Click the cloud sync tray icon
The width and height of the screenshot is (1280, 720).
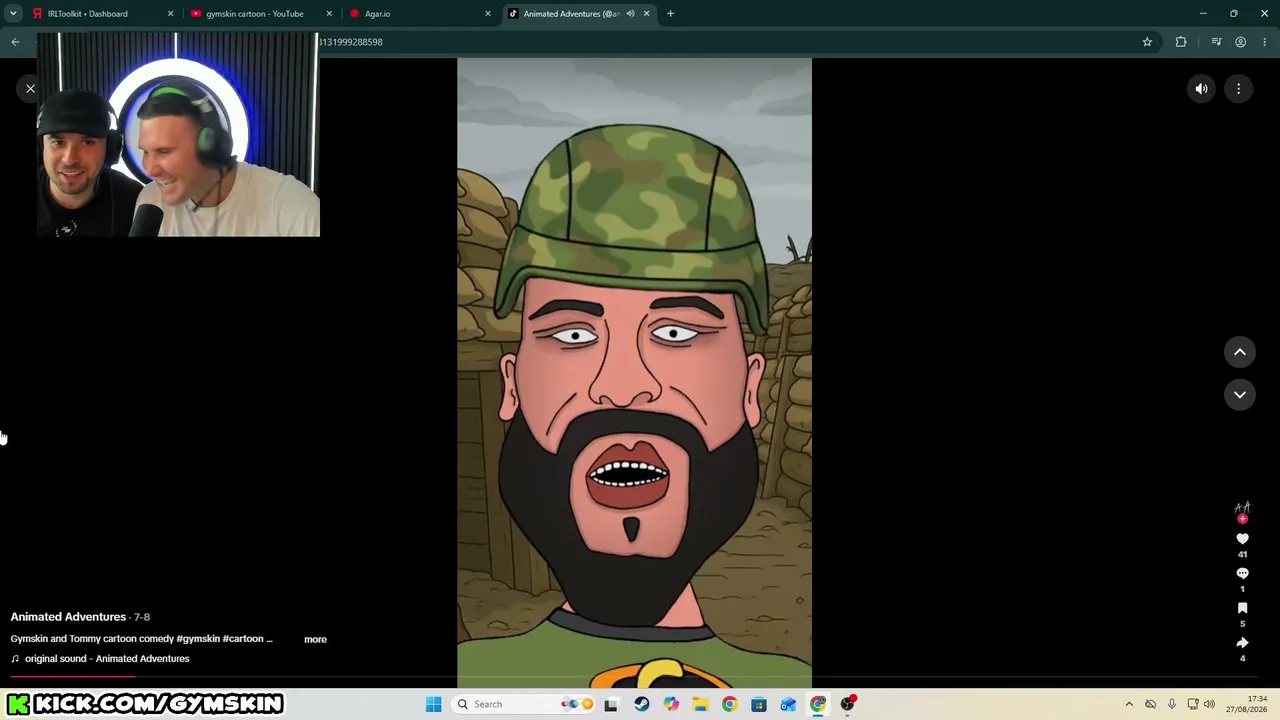click(1150, 704)
